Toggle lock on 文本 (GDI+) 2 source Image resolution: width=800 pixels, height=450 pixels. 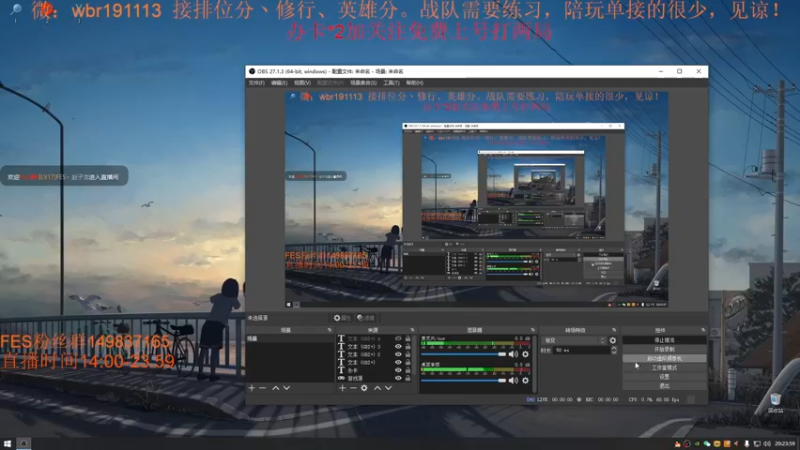408,354
